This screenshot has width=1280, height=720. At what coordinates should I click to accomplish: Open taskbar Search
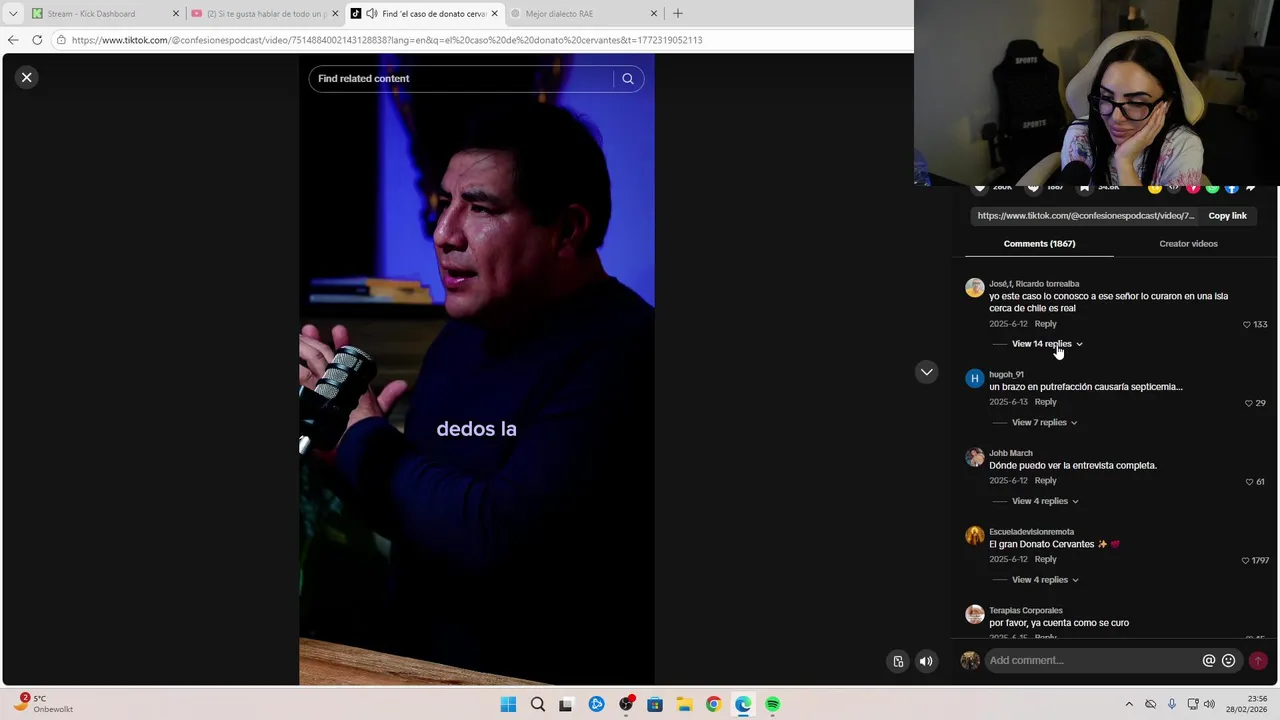(x=537, y=705)
